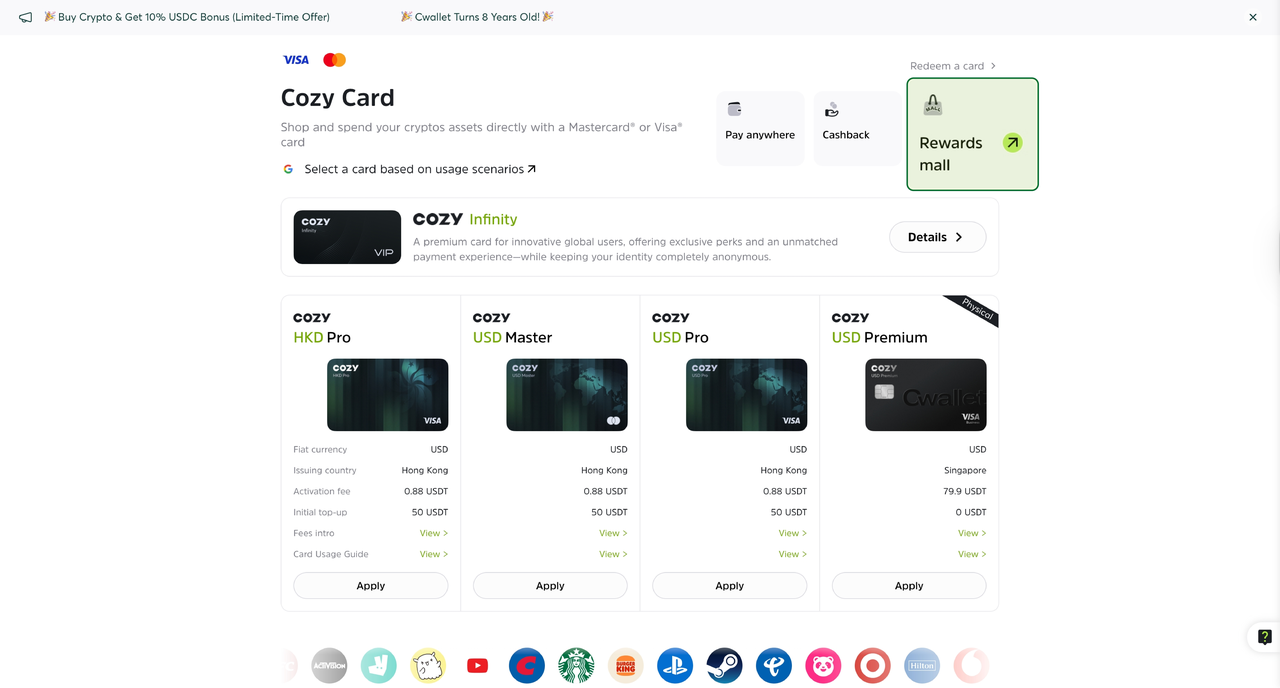The height and width of the screenshot is (688, 1280).
Task: Click the announcement megaphone icon
Action: (25, 17)
